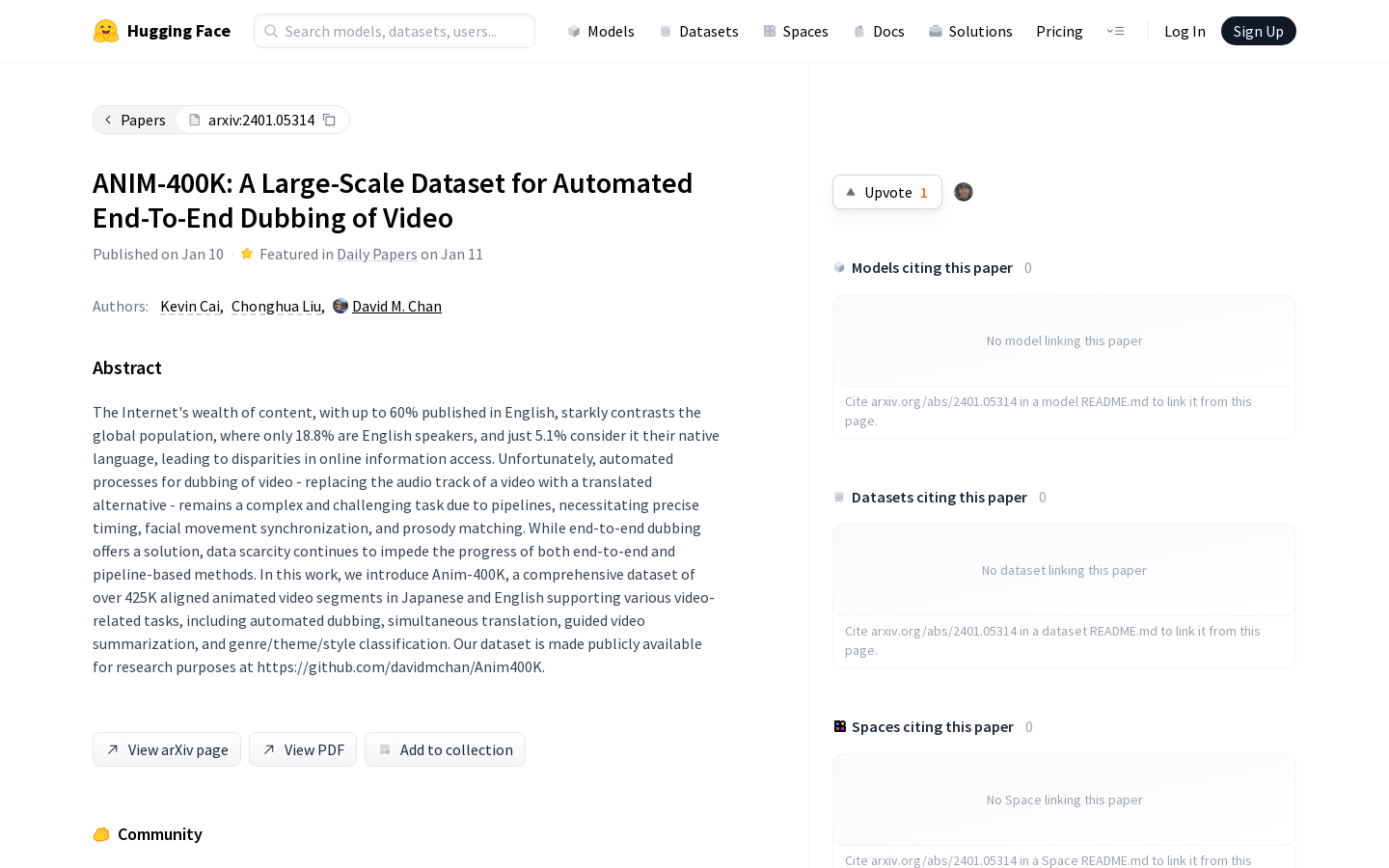The image size is (1389, 868).
Task: Open View PDF
Action: (x=303, y=749)
